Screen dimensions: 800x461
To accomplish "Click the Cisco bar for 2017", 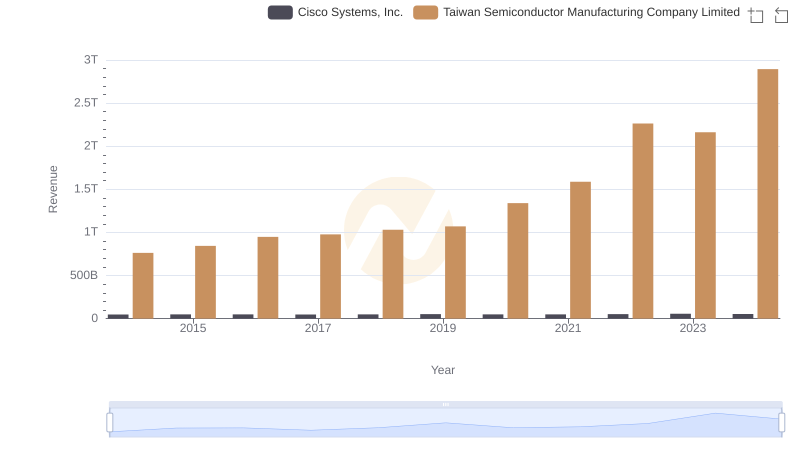I will pos(306,316).
